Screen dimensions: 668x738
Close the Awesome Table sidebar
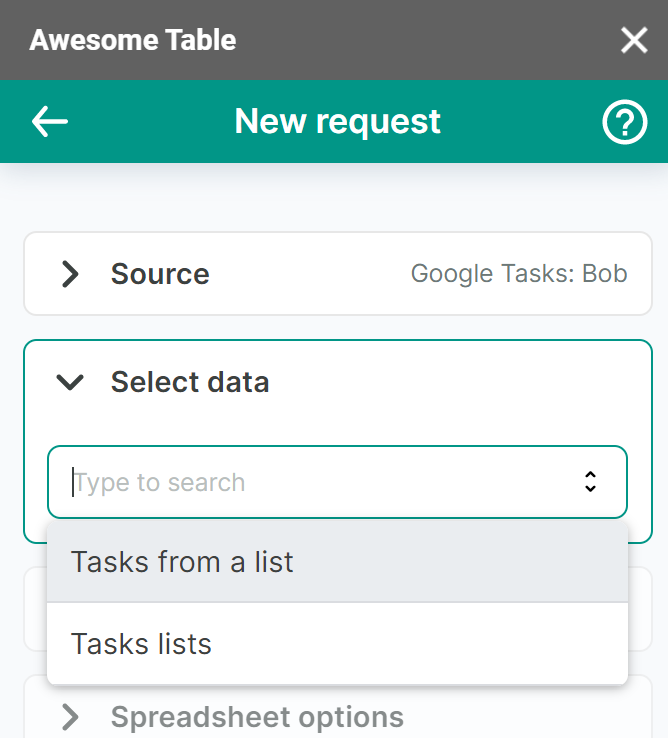(634, 40)
